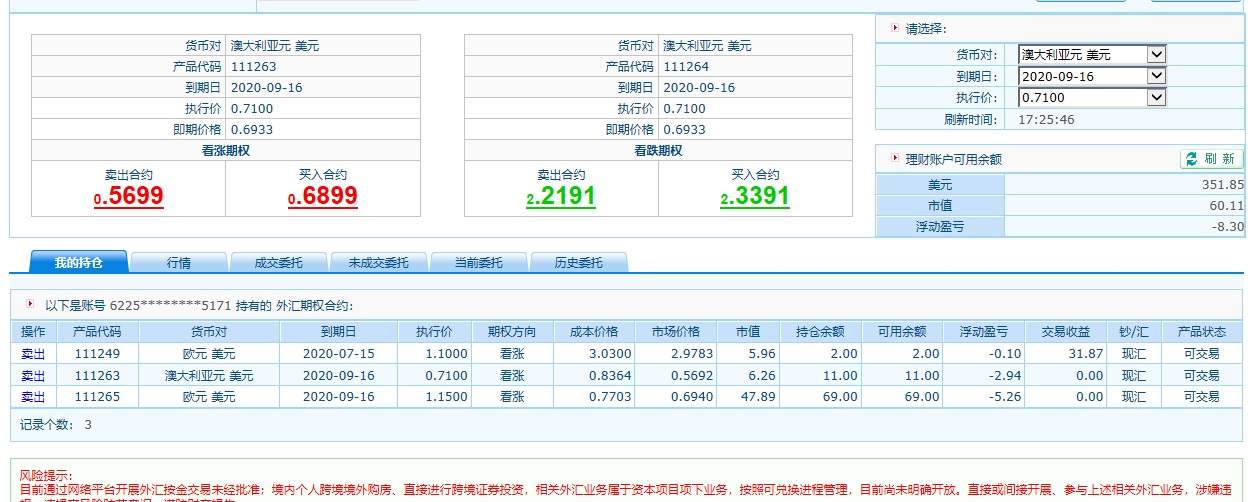Viewport: 1255px width, 502px height.
Task: Click the 市值 value 60.11
Action: coord(1228,206)
